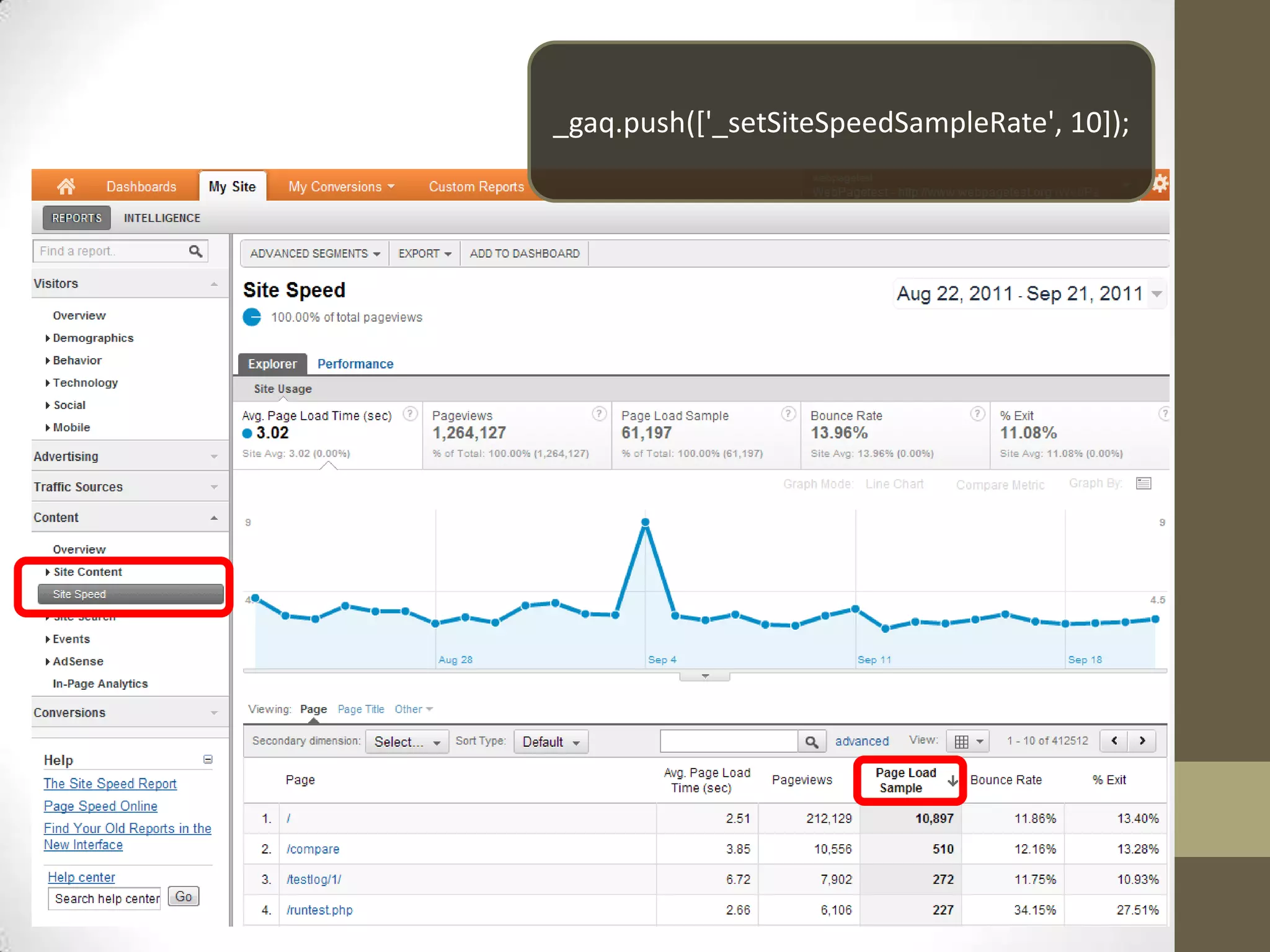Viewport: 1270px width, 952px height.
Task: Collapse the Help panel
Action: [208, 760]
